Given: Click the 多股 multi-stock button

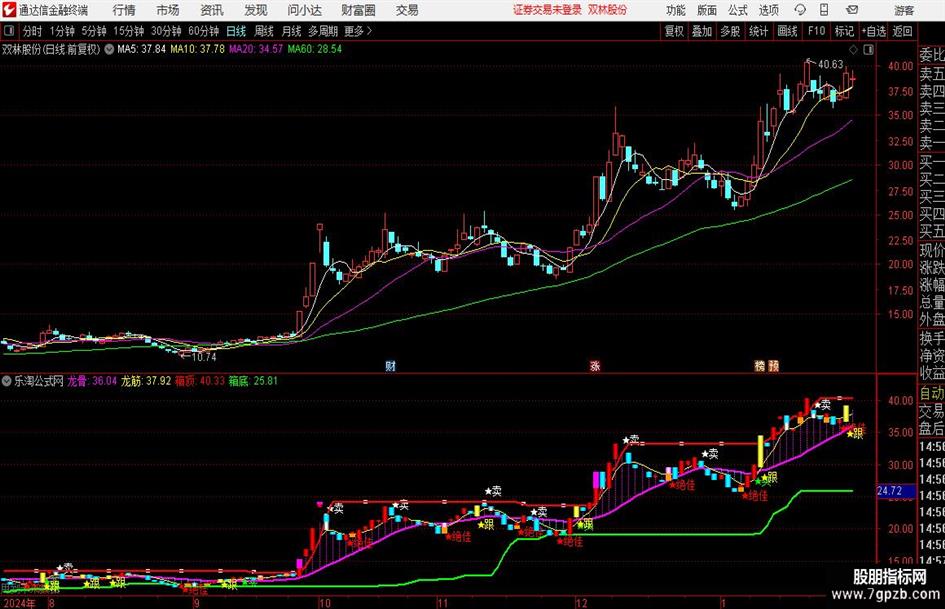Looking at the screenshot, I should coord(730,31).
